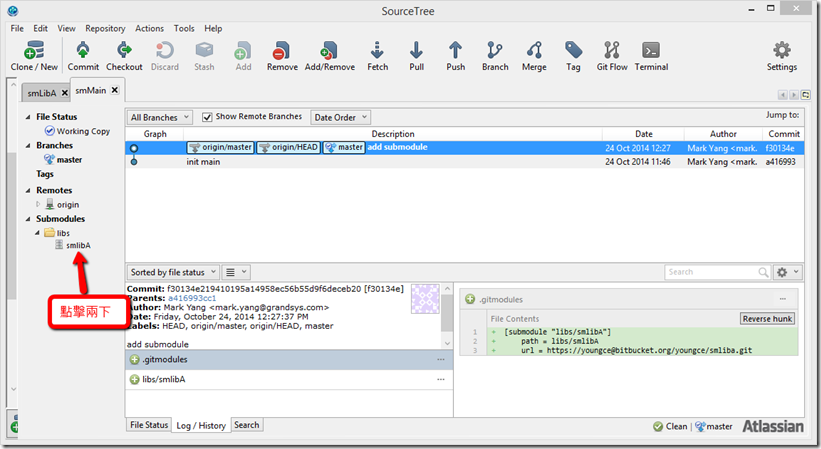Open options menu for libs/smlibA row
The image size is (821, 449).
[x=441, y=379]
